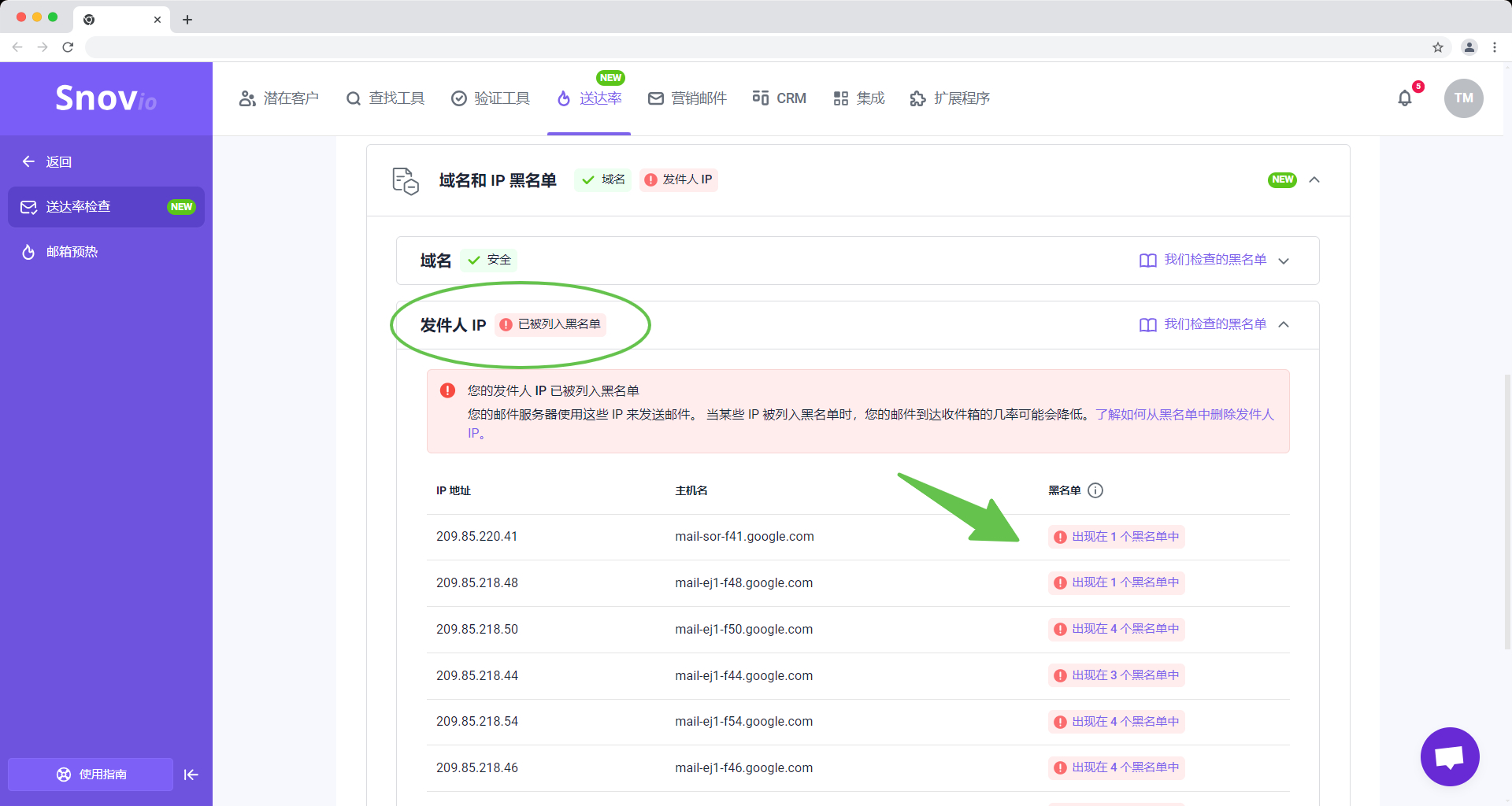Image resolution: width=1512 pixels, height=806 pixels.
Task: Click the info icon beside 黑名单 column
Action: pyautogui.click(x=1095, y=490)
